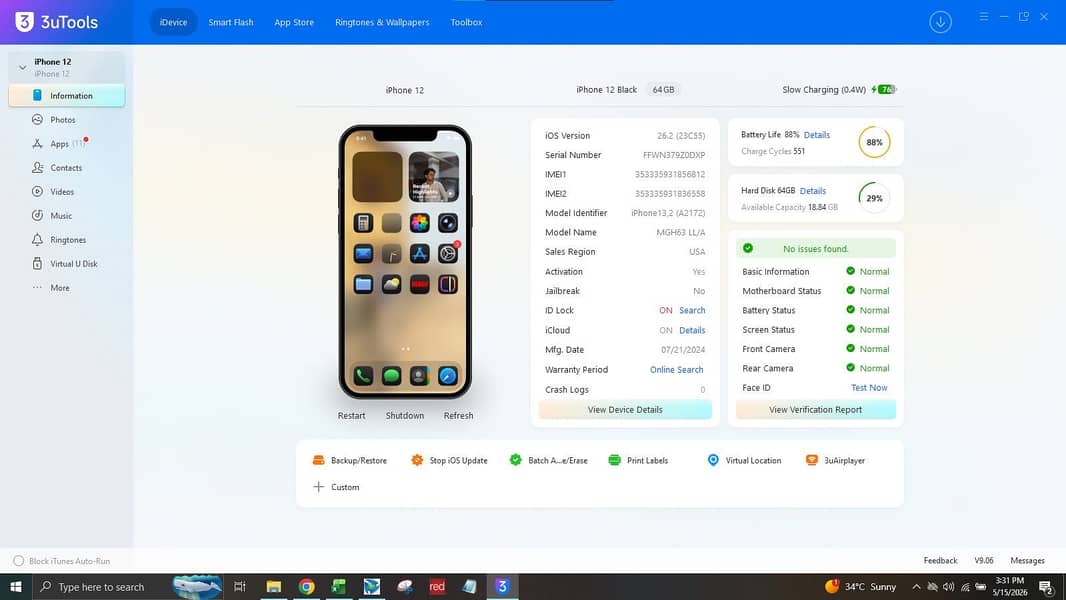Open Windows Start menu
This screenshot has height=600, width=1066.
click(16, 586)
